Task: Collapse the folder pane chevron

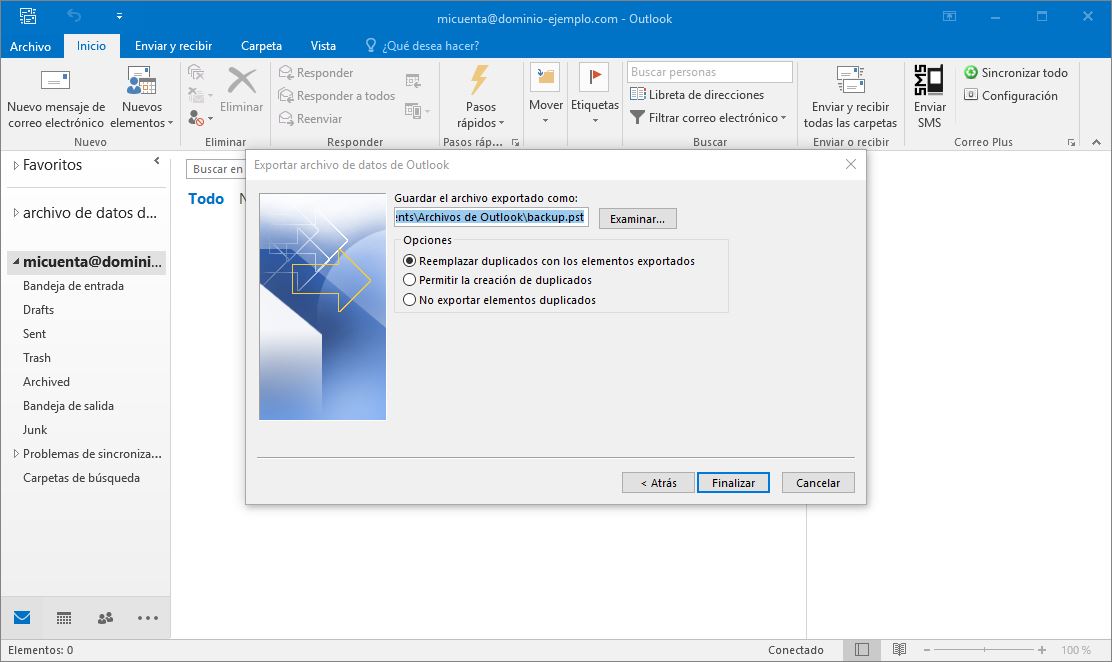Action: pos(157,161)
